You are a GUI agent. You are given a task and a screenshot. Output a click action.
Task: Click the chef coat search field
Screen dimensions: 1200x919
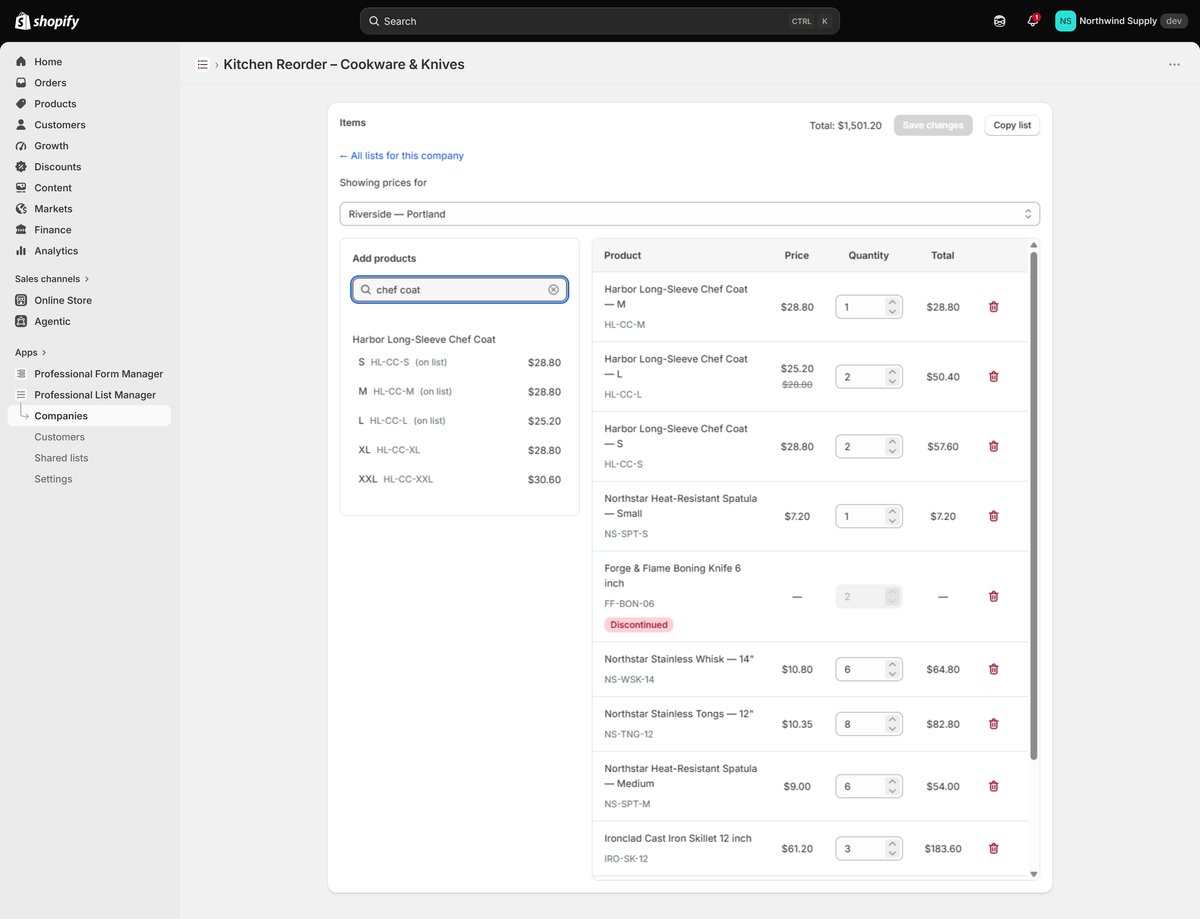click(459, 289)
